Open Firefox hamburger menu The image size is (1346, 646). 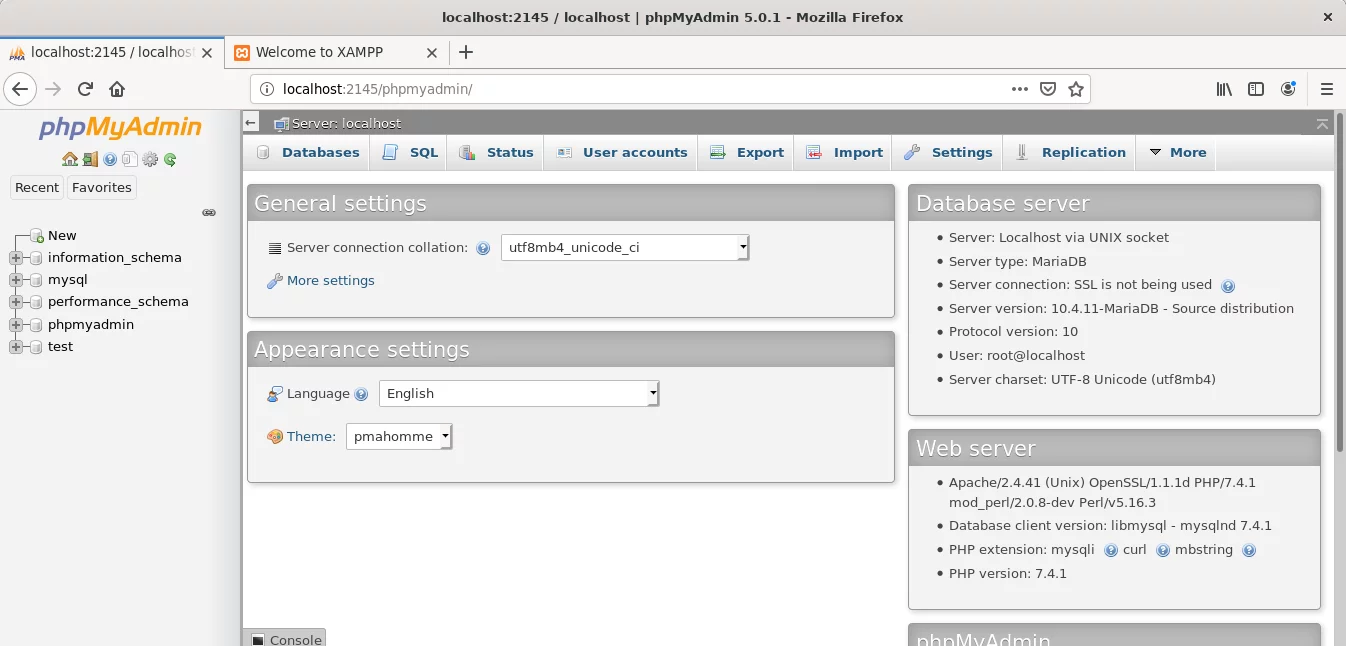(1327, 89)
